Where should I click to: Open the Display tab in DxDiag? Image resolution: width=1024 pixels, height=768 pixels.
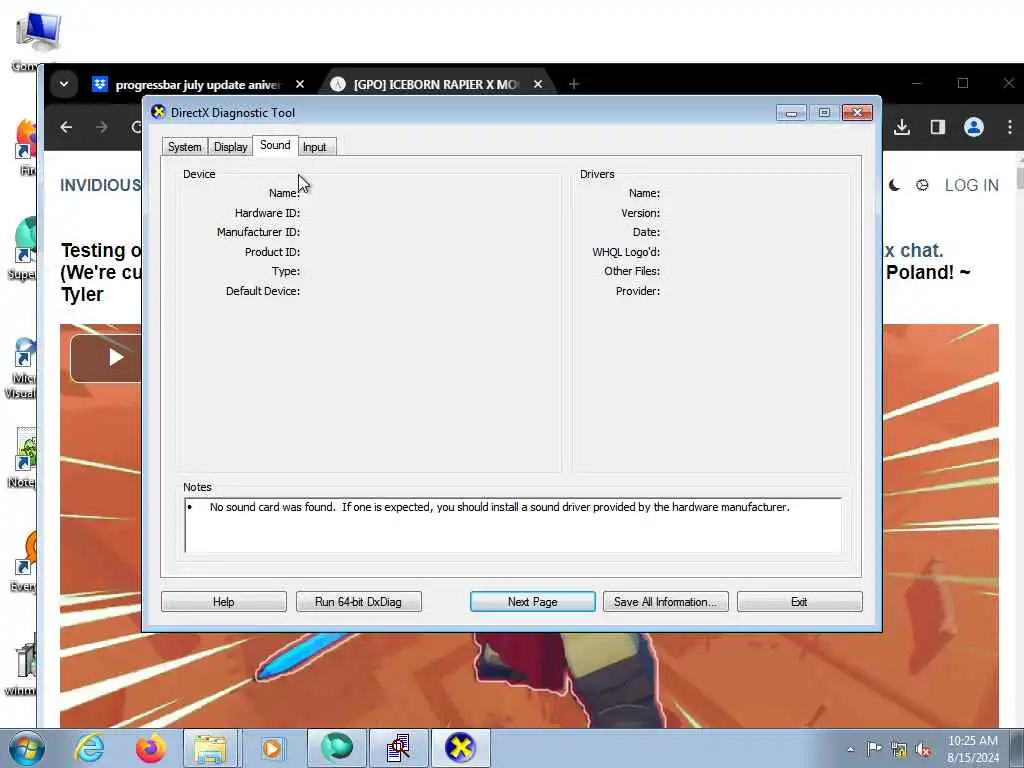[x=231, y=147]
